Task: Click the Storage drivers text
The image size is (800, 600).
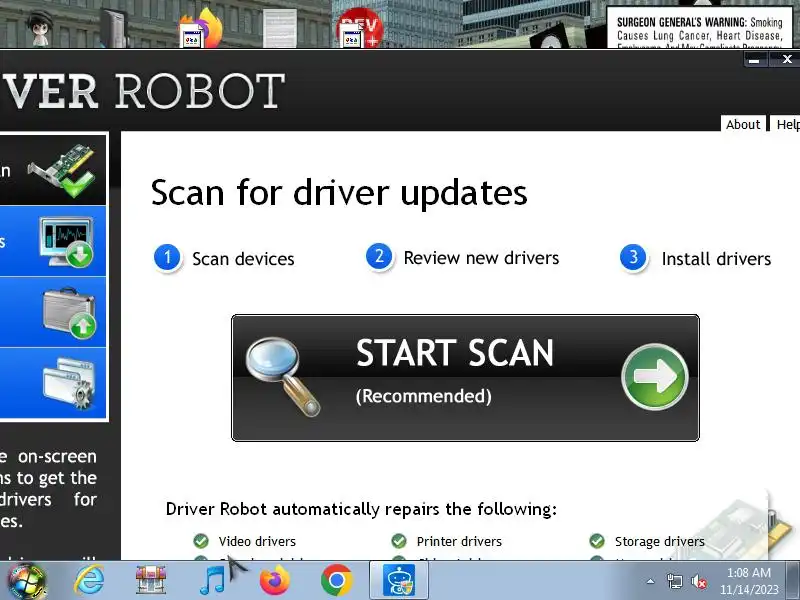Action: coord(660,541)
